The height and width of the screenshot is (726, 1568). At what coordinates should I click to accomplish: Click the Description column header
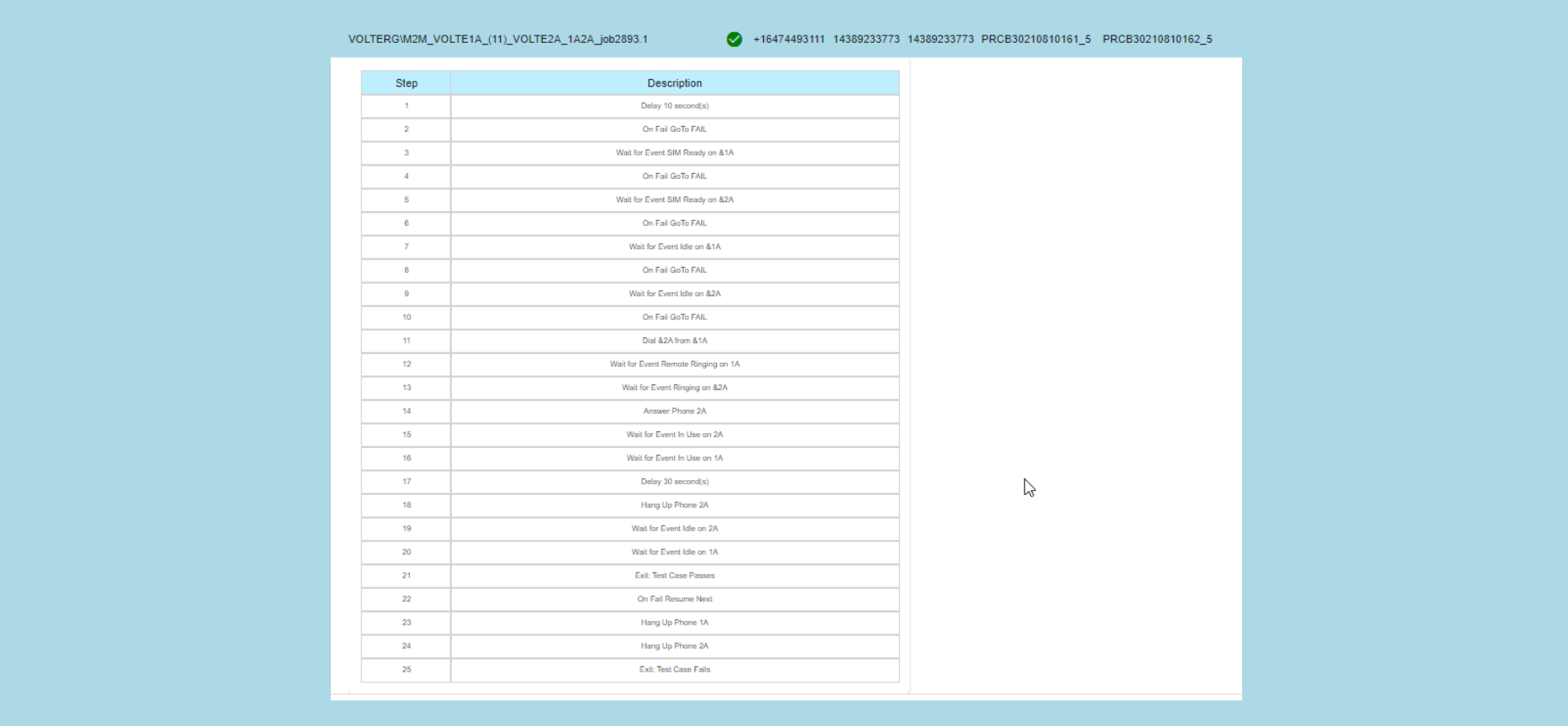(x=675, y=83)
